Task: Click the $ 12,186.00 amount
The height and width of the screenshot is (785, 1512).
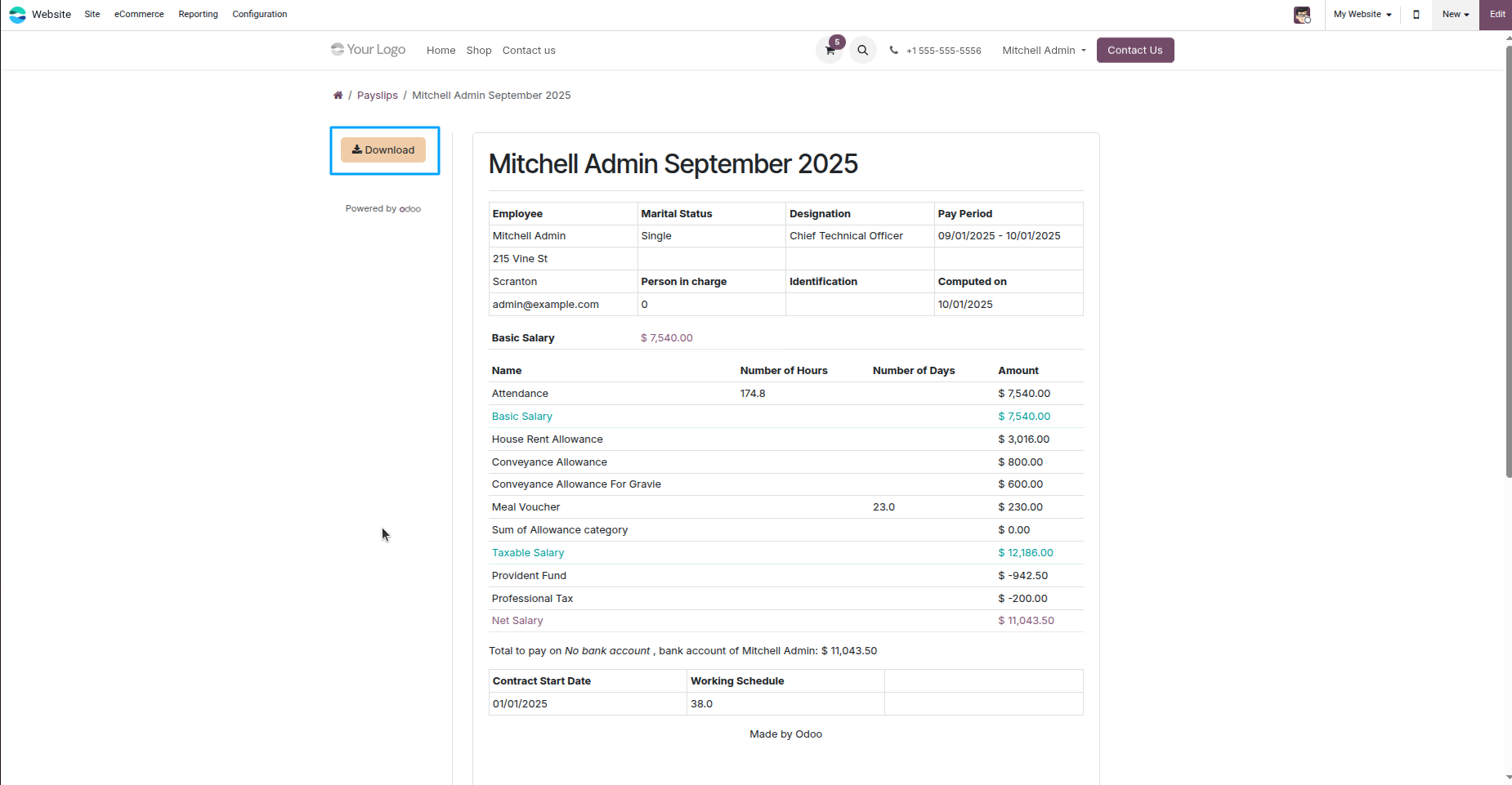Action: 1026,553
